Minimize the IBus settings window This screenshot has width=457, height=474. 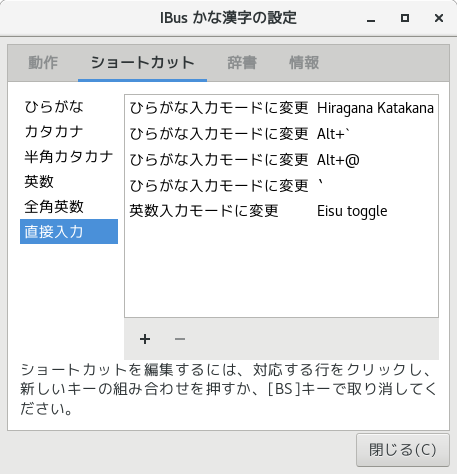click(x=371, y=18)
